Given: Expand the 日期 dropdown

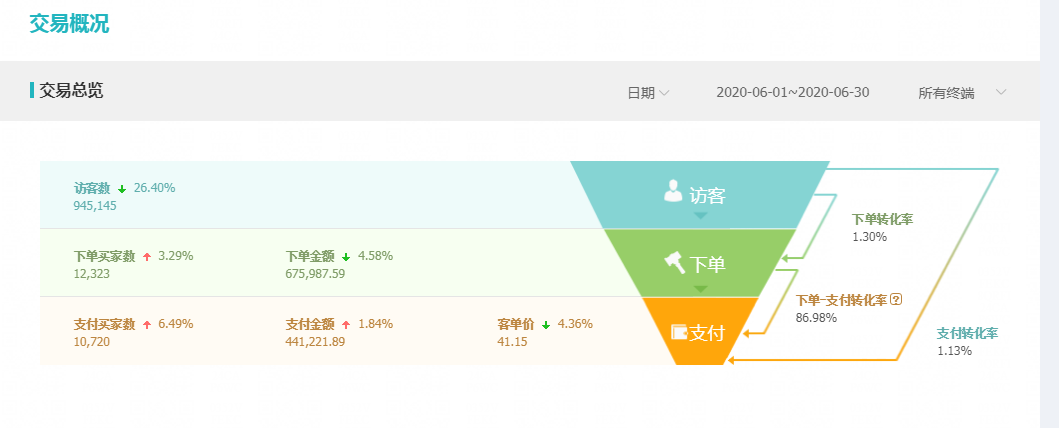Looking at the screenshot, I should (x=648, y=93).
